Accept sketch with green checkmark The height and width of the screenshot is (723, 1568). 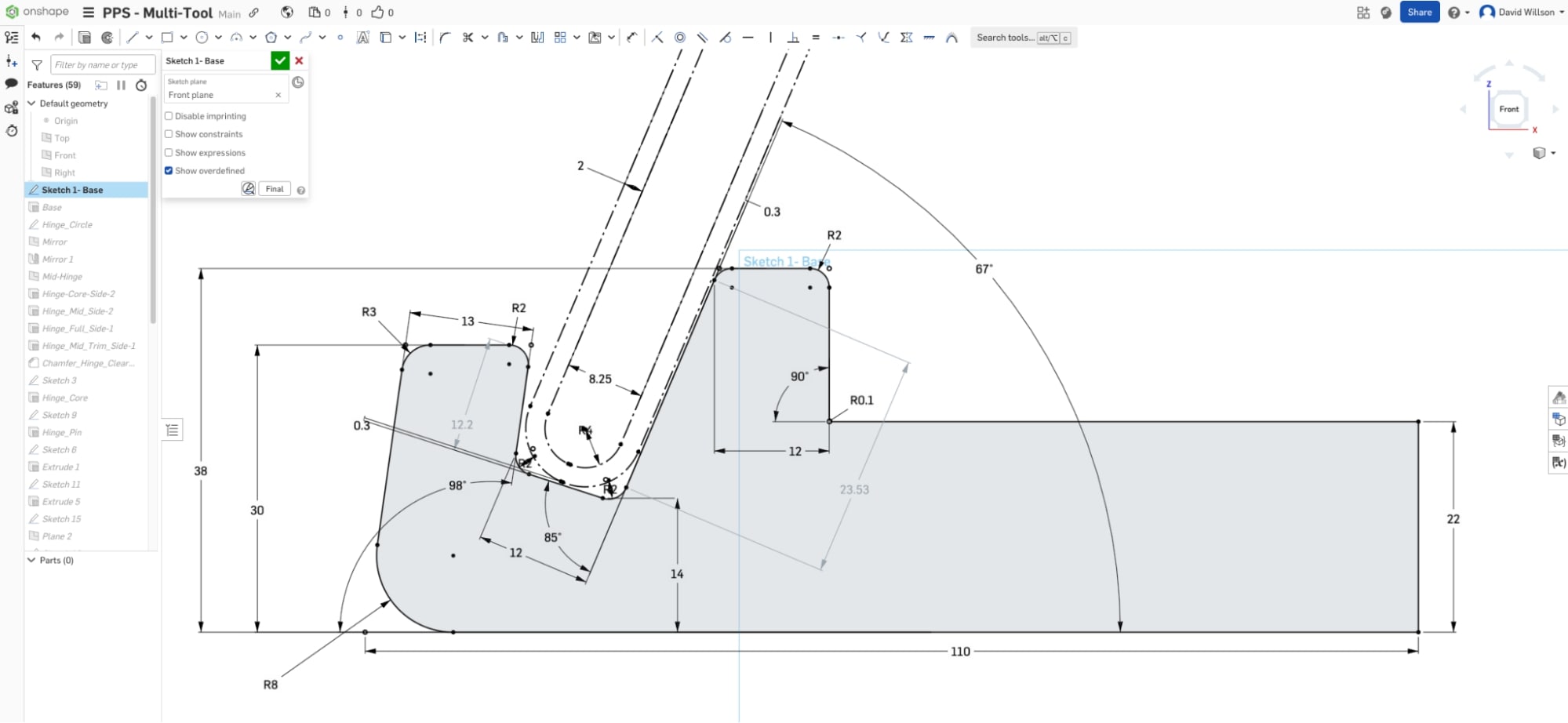click(280, 60)
